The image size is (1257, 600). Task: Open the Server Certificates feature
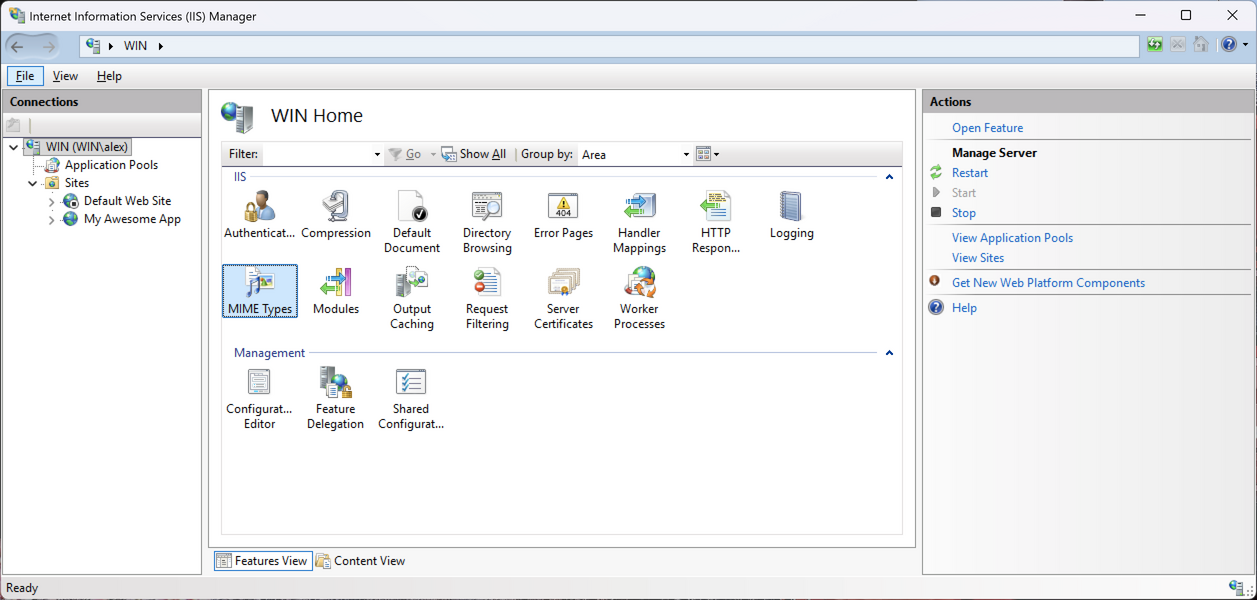click(x=563, y=298)
